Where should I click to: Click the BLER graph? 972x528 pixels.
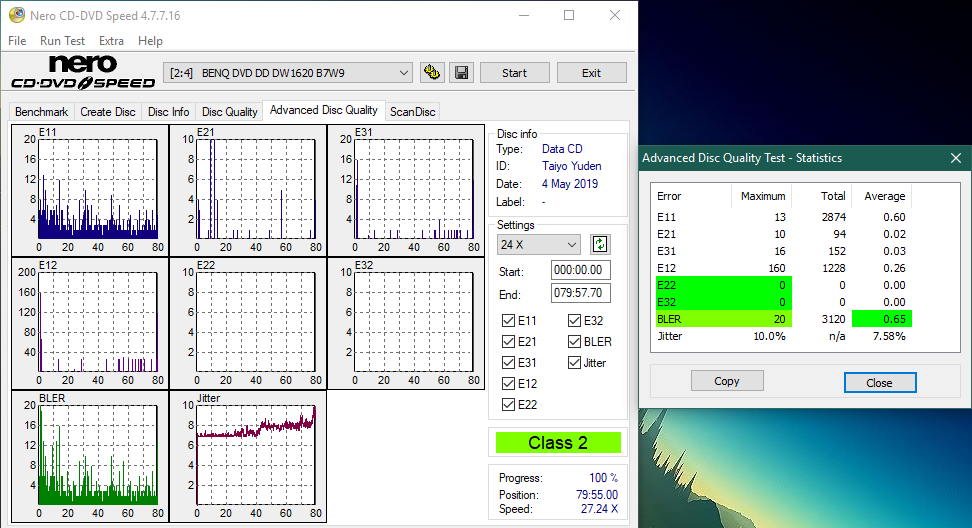90,456
